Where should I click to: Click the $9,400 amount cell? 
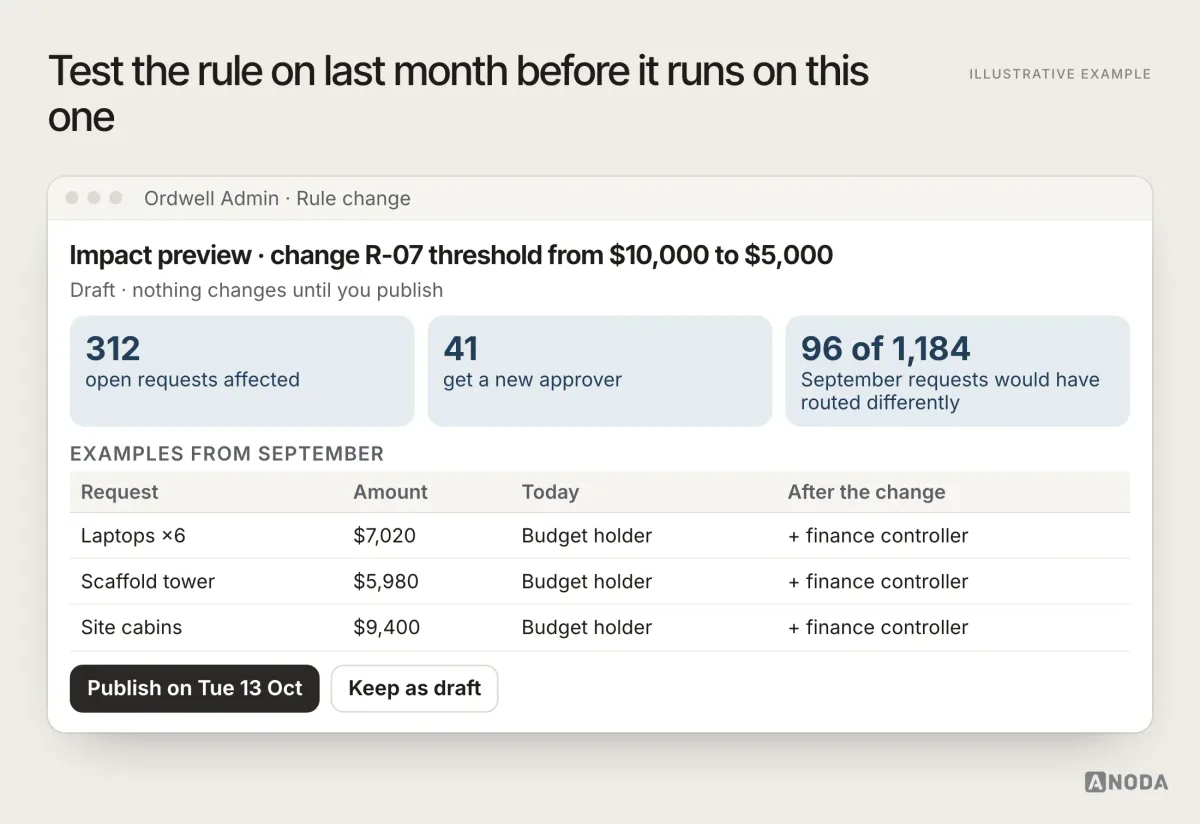point(386,628)
